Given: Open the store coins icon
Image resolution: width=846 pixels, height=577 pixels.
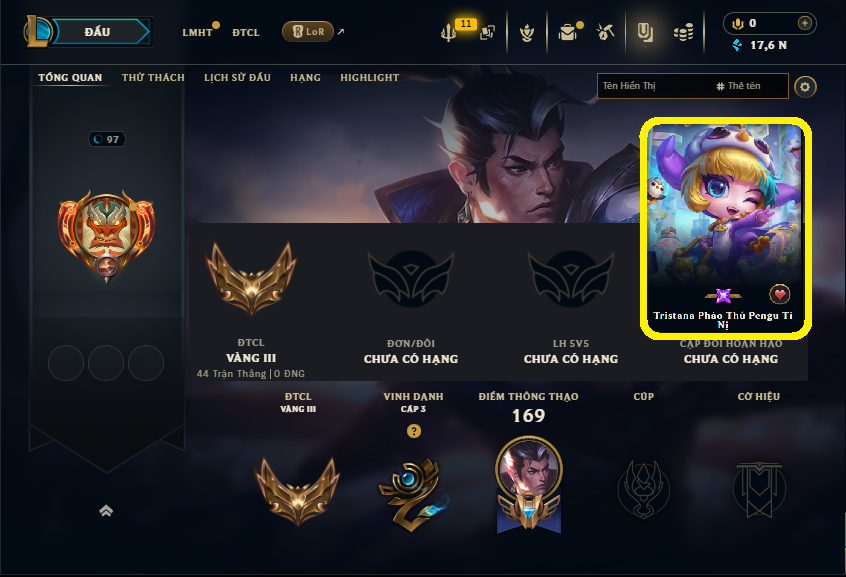Looking at the screenshot, I should [x=684, y=33].
